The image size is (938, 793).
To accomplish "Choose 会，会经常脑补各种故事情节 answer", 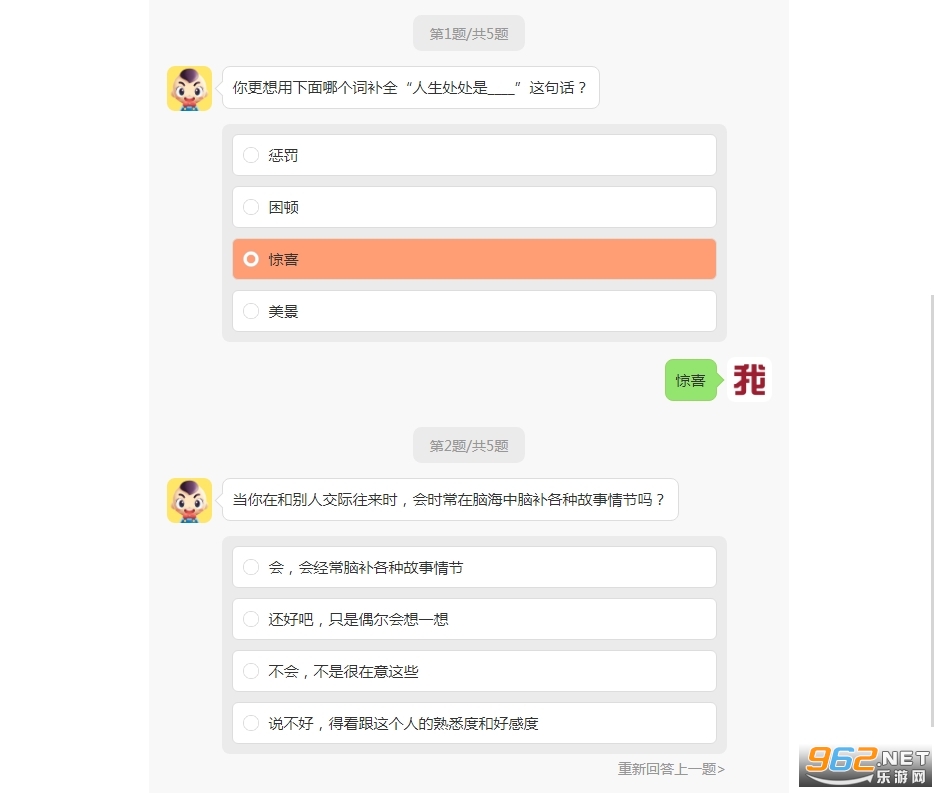I will tap(474, 567).
